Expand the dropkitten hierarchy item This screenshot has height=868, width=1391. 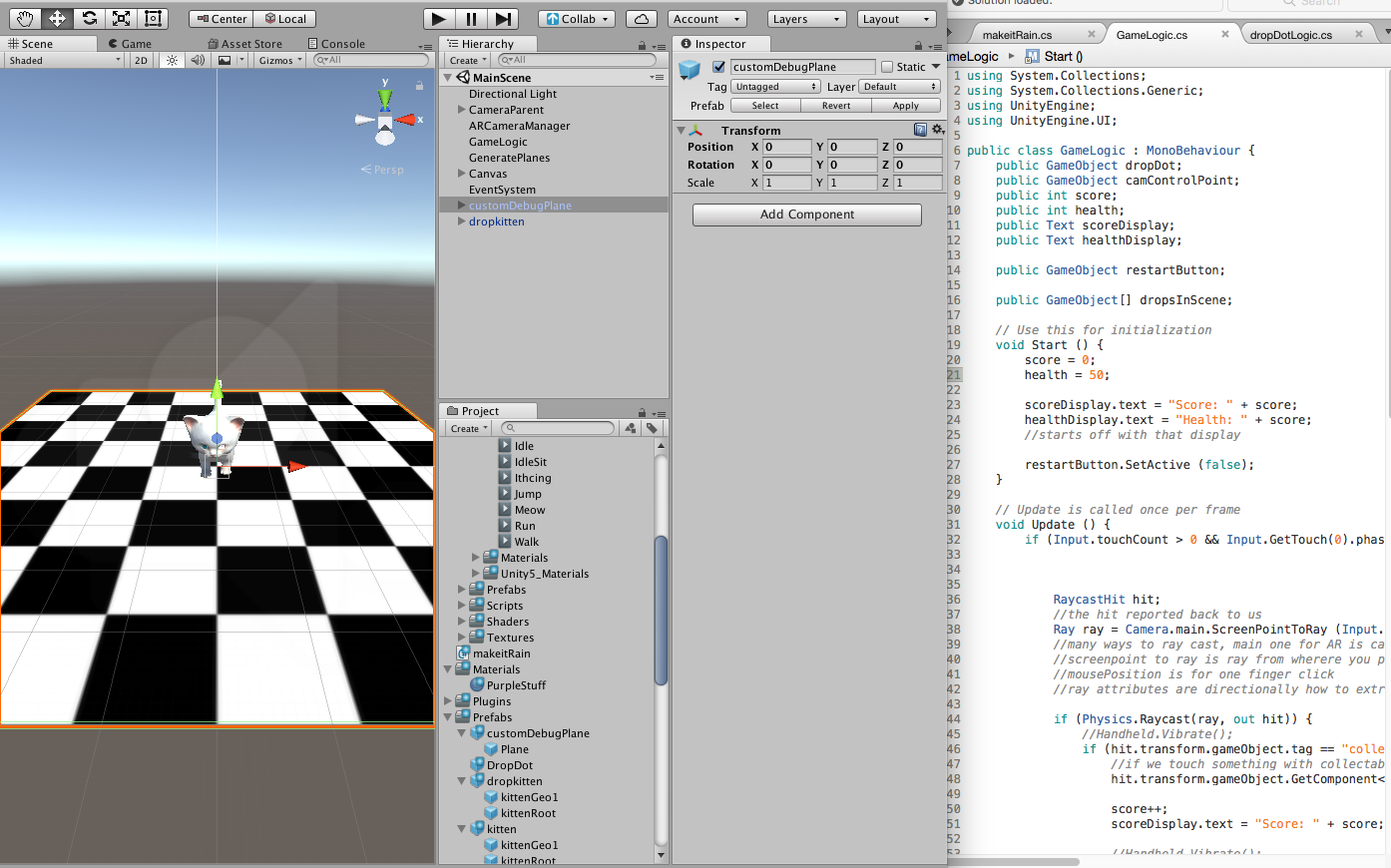(462, 221)
